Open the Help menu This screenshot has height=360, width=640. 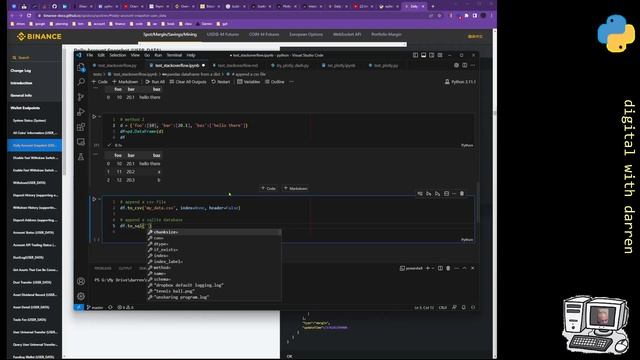click(191, 55)
